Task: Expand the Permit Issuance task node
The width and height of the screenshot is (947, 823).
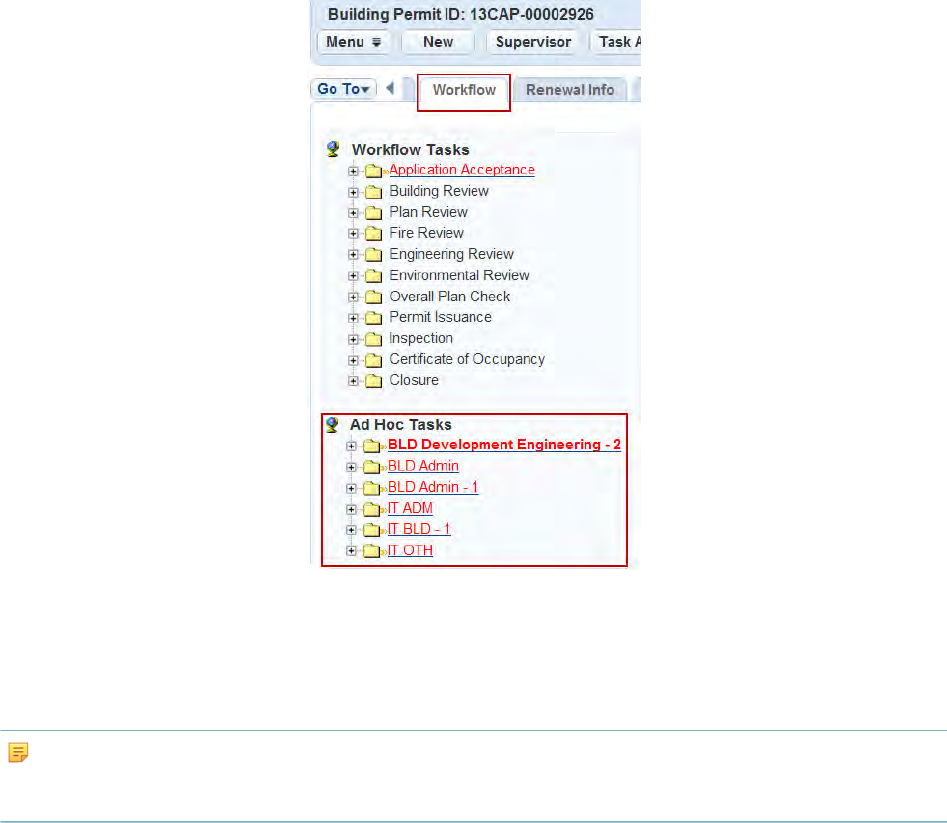Action: 353,318
